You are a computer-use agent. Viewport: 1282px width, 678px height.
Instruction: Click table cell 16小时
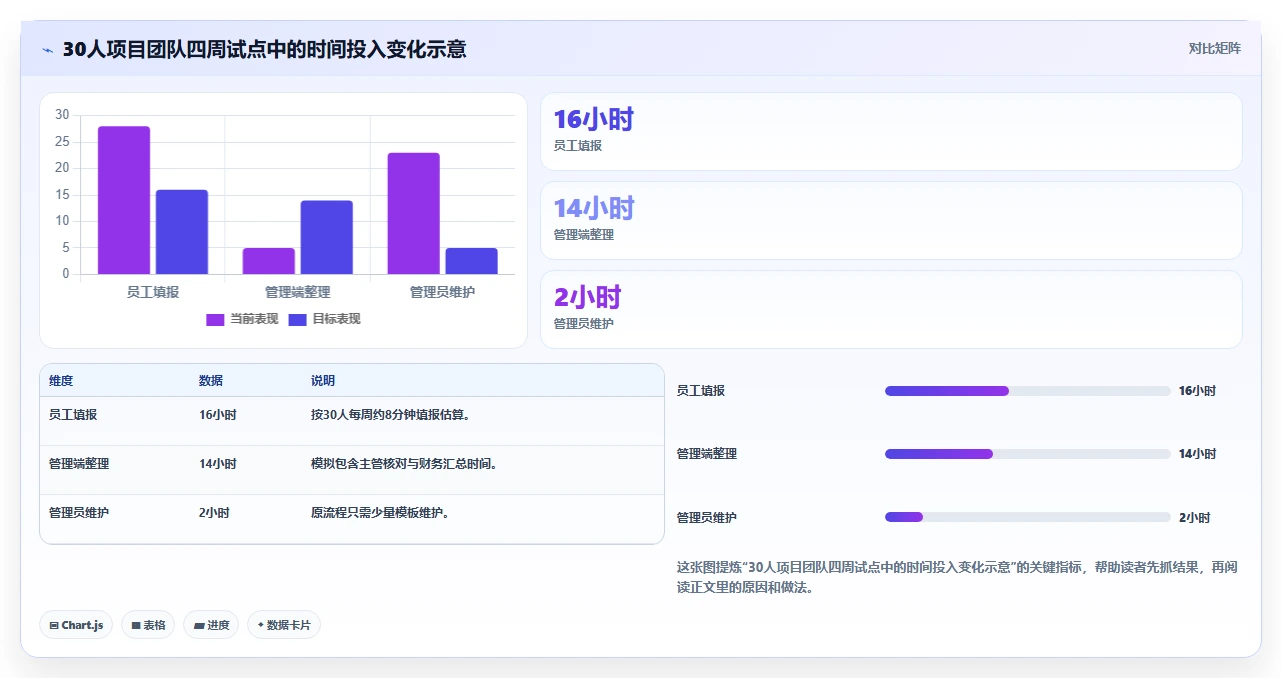(218, 414)
